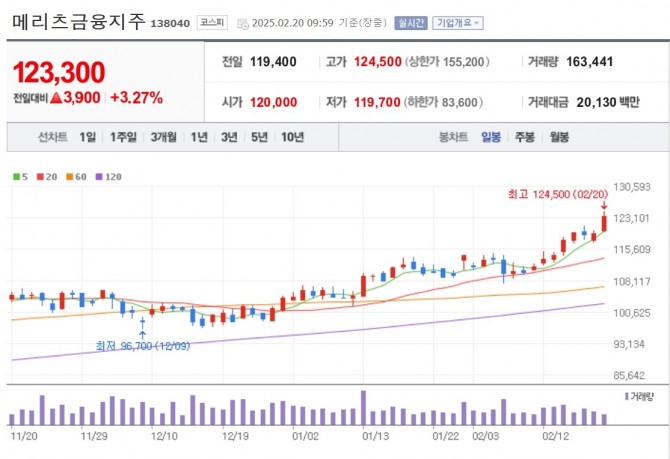Click the 고가 value 124,500
This screenshot has height=459, width=670.
[378, 62]
